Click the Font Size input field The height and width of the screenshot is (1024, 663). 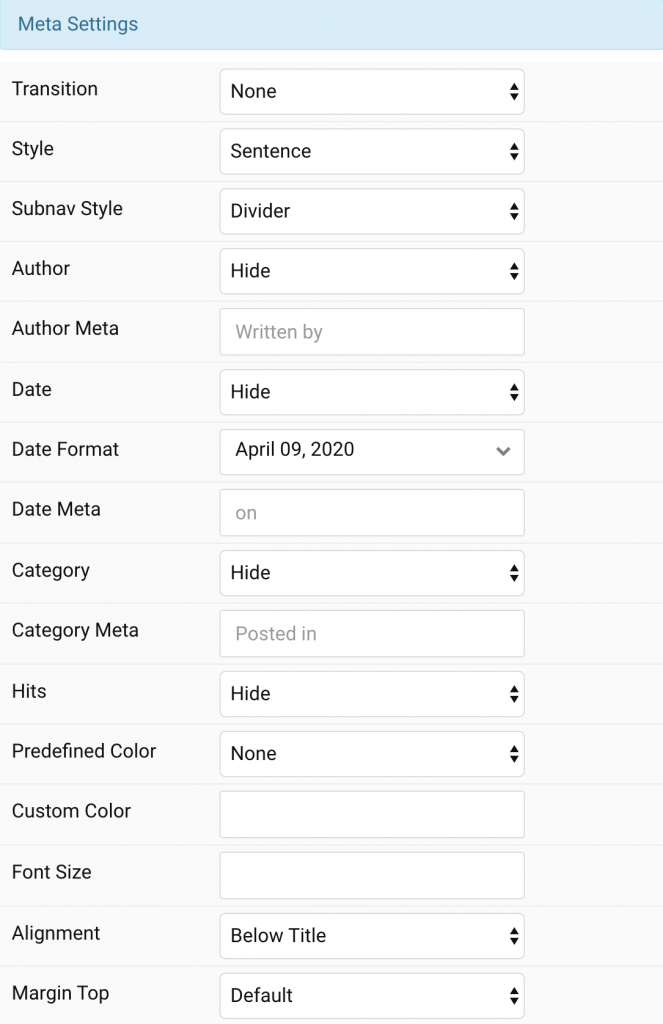[x=370, y=875]
